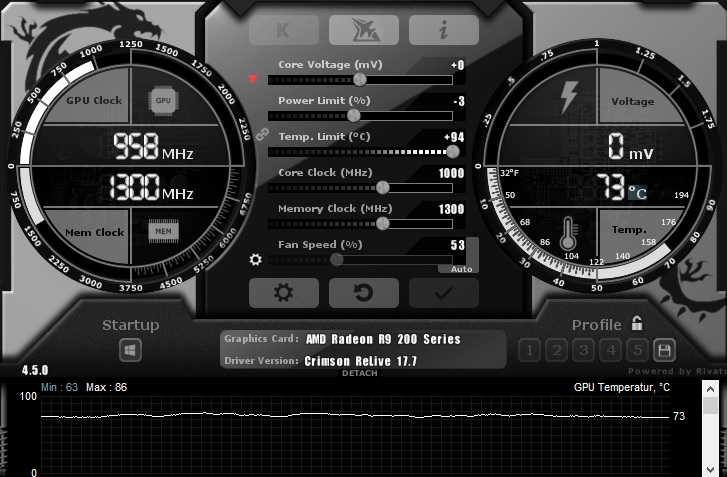Image resolution: width=727 pixels, height=477 pixels.
Task: Toggle the Windows Startup button
Action: [130, 350]
